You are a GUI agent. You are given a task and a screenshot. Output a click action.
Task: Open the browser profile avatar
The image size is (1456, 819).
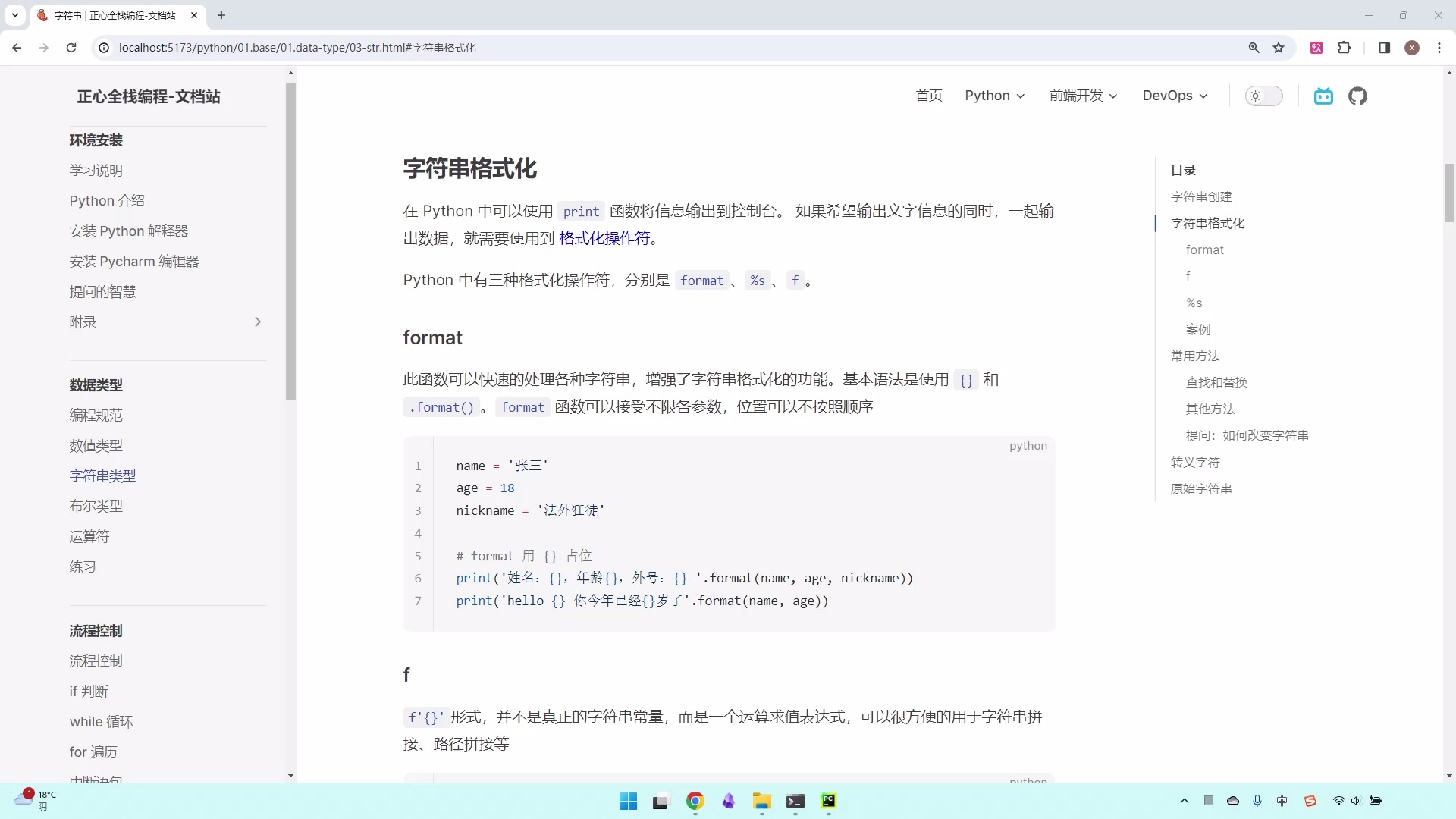pos(1412,47)
